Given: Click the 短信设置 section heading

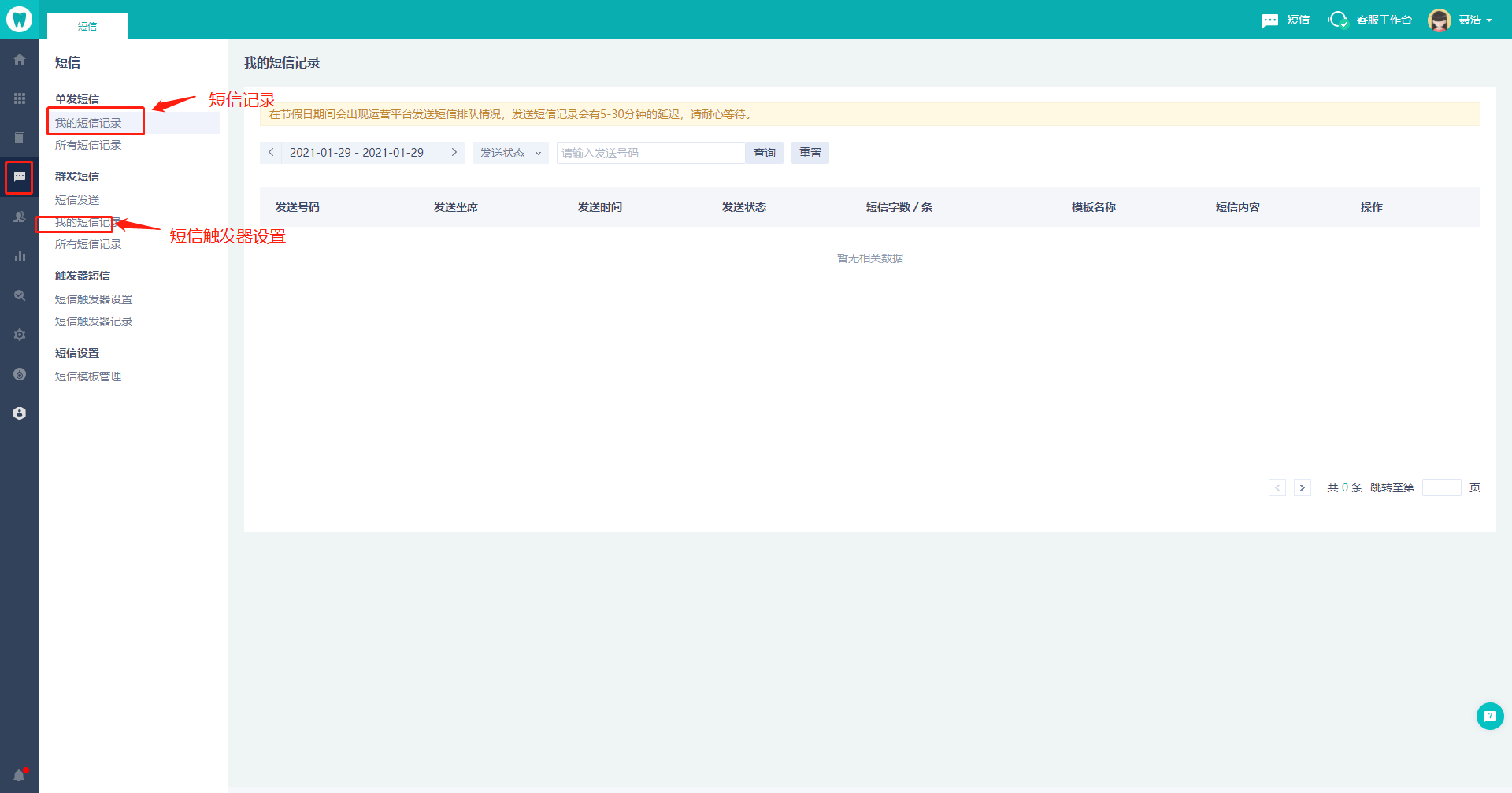Looking at the screenshot, I should pyautogui.click(x=77, y=353).
